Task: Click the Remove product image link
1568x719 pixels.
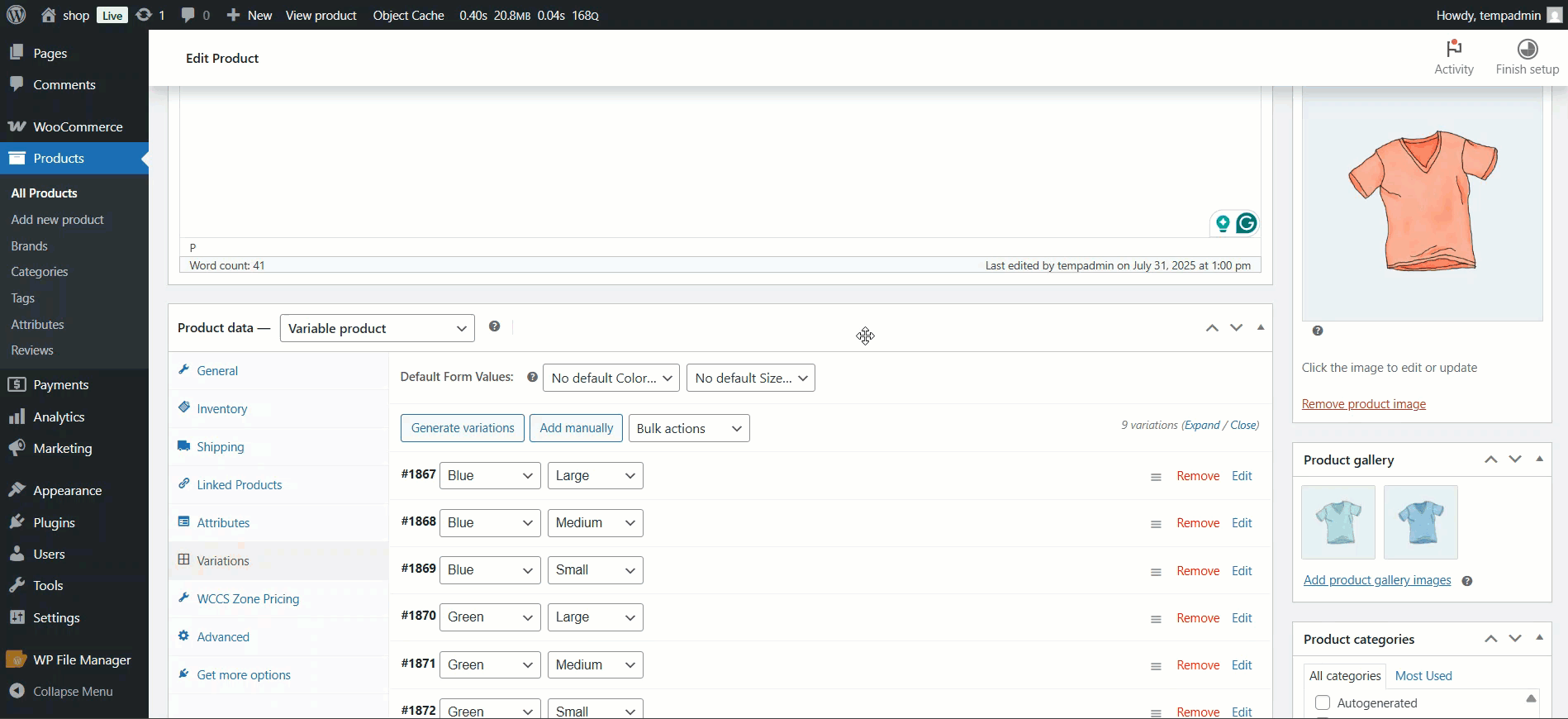Action: (x=1363, y=404)
